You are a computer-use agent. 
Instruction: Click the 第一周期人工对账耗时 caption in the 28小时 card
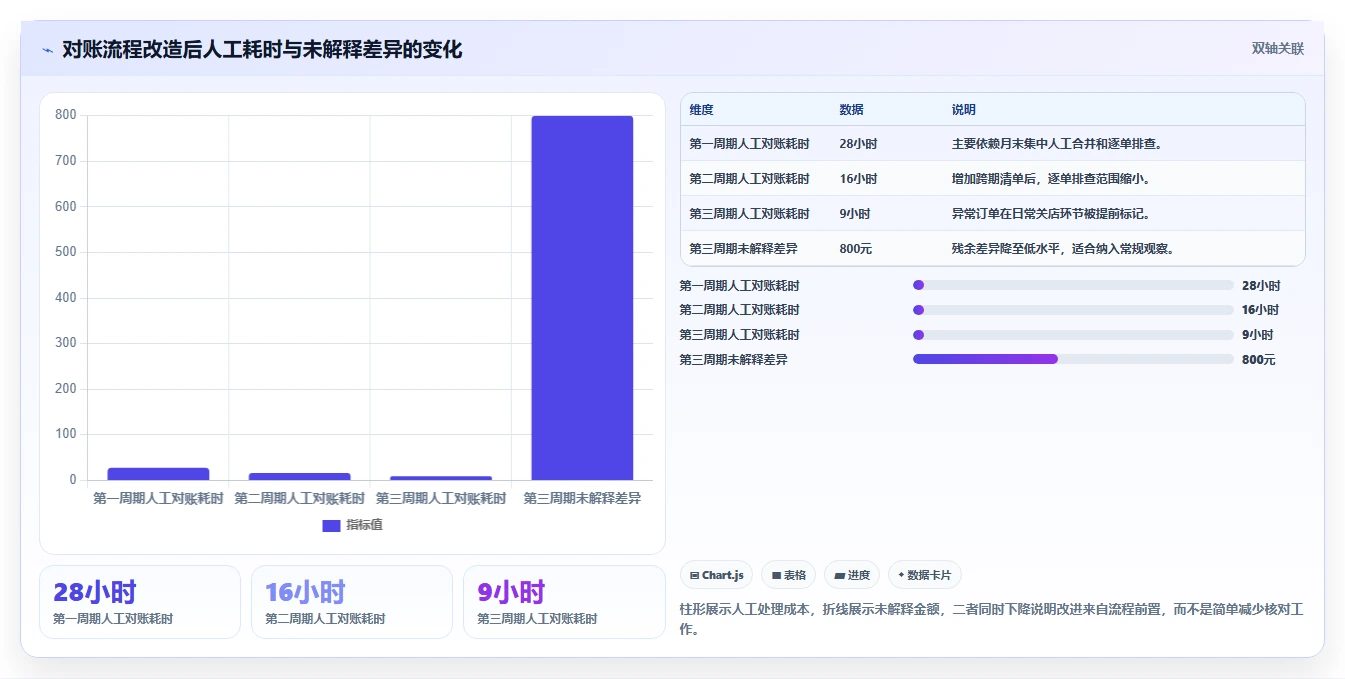[x=113, y=619]
